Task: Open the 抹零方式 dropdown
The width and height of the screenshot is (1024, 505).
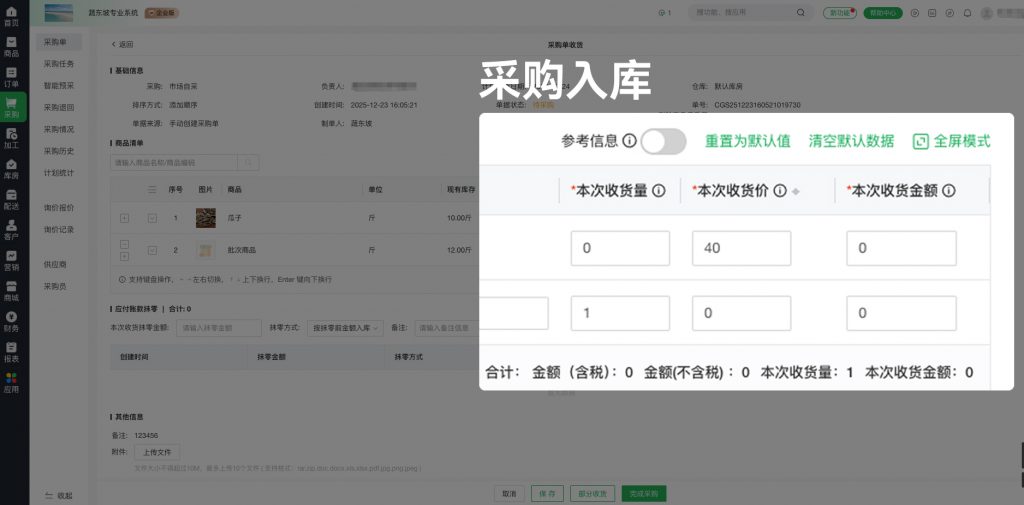Action: [x=345, y=328]
